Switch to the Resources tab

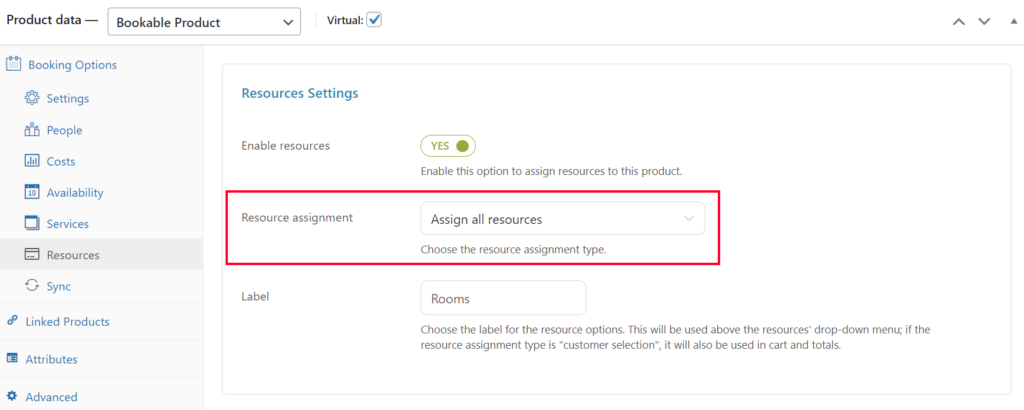click(101, 255)
